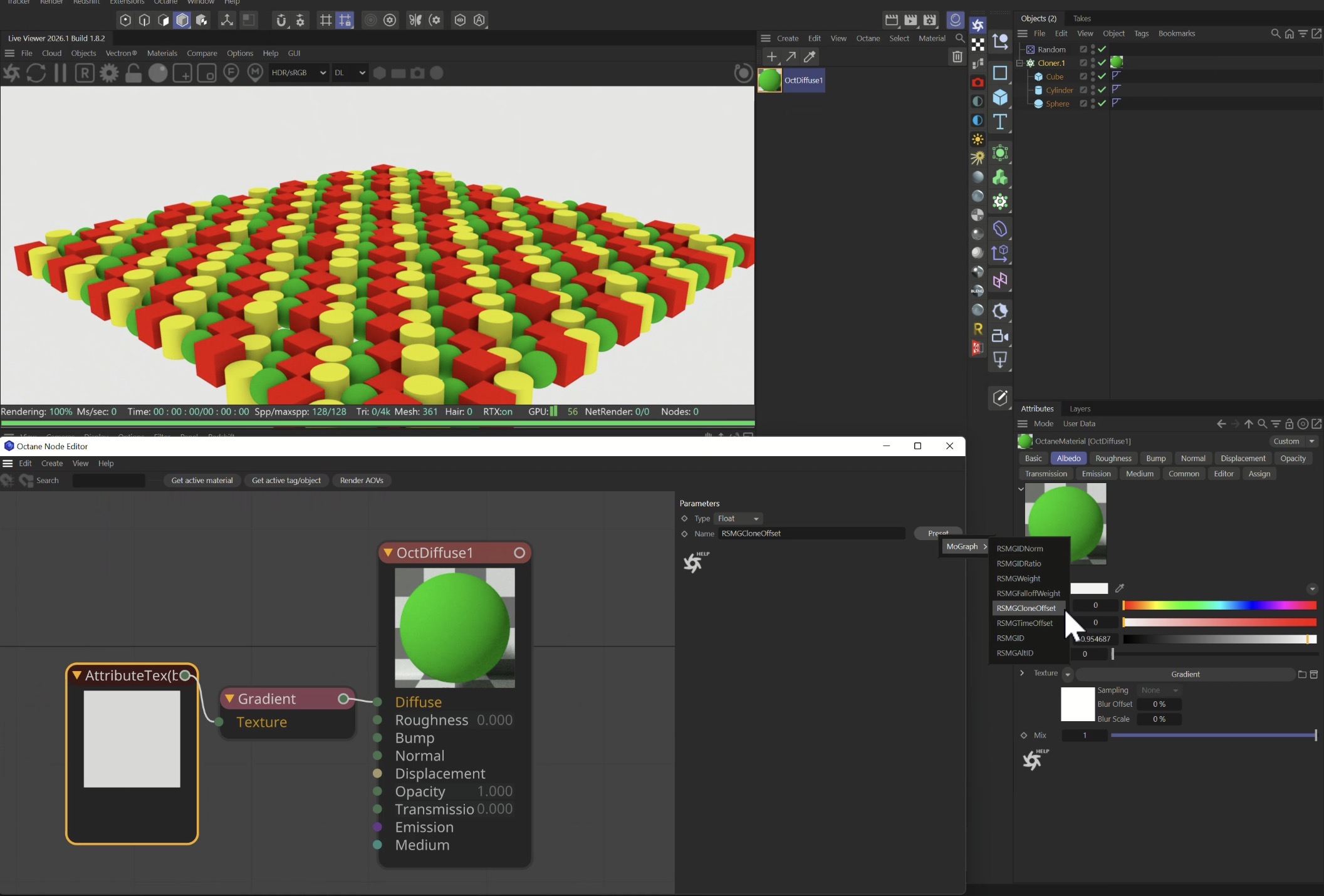1324x896 pixels.
Task: Click the render lock padlock icon
Action: (x=133, y=73)
